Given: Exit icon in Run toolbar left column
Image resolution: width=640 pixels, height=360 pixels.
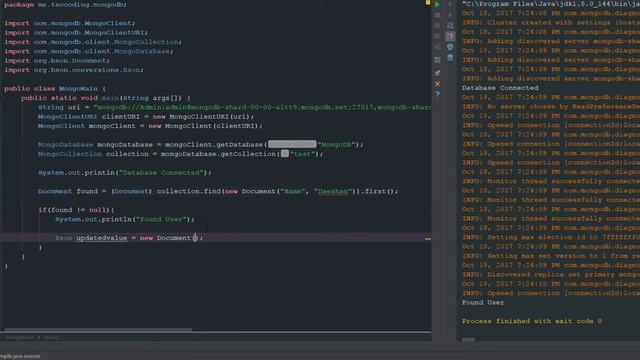Looking at the screenshot, I should [437, 47].
